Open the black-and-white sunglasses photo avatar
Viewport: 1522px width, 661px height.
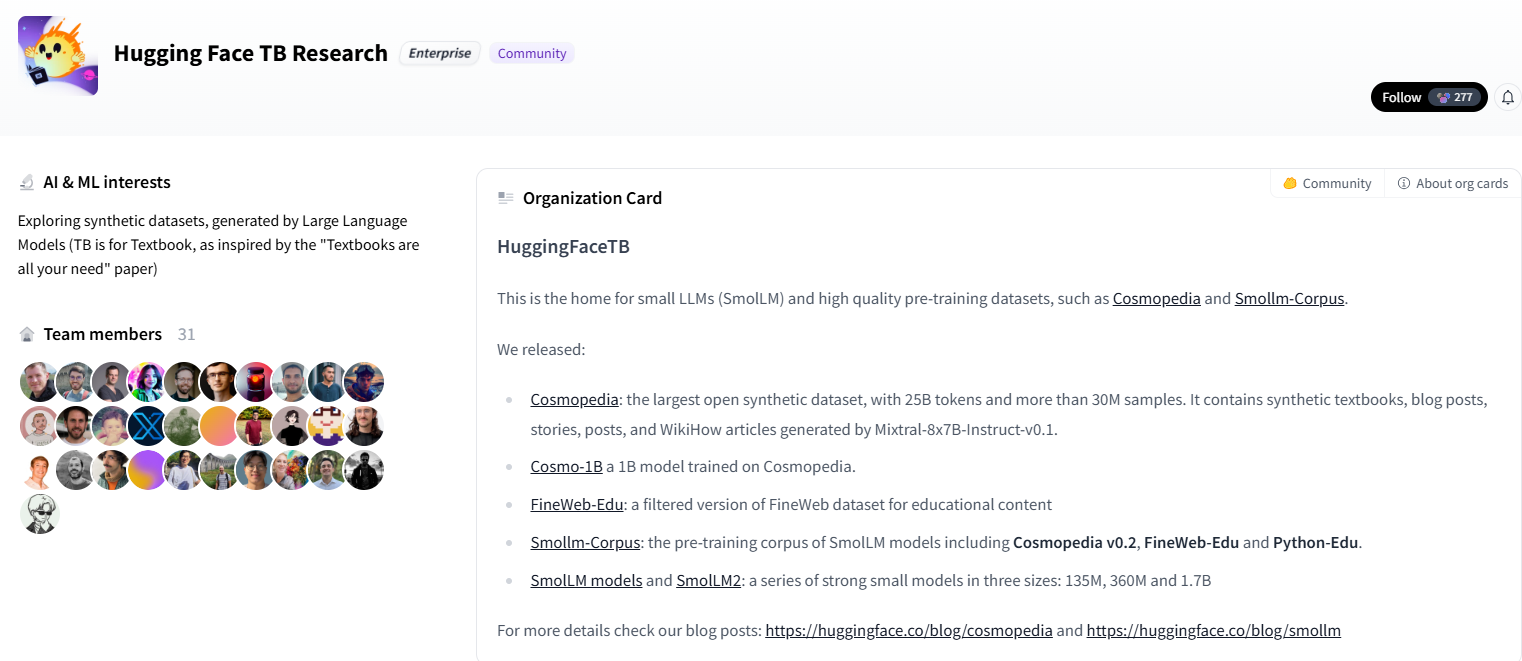tap(364, 470)
